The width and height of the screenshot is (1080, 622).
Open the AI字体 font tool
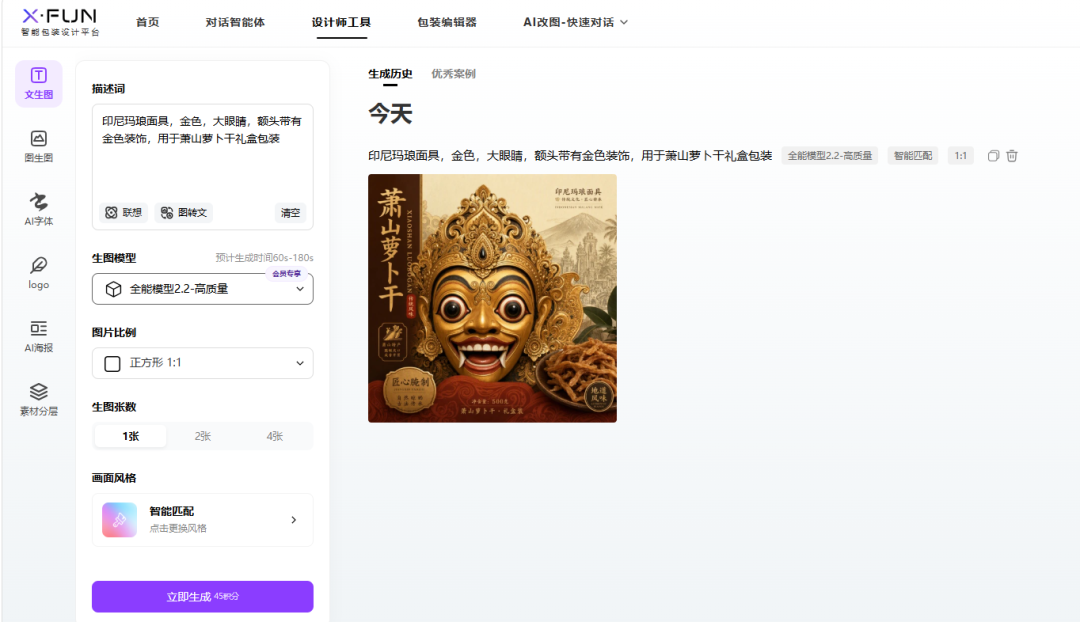click(39, 209)
